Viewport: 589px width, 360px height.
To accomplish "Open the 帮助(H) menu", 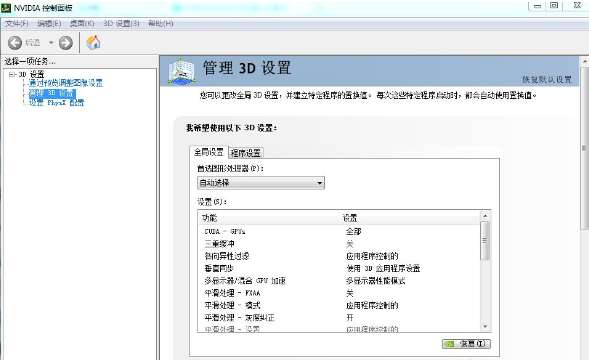I will tap(161, 23).
